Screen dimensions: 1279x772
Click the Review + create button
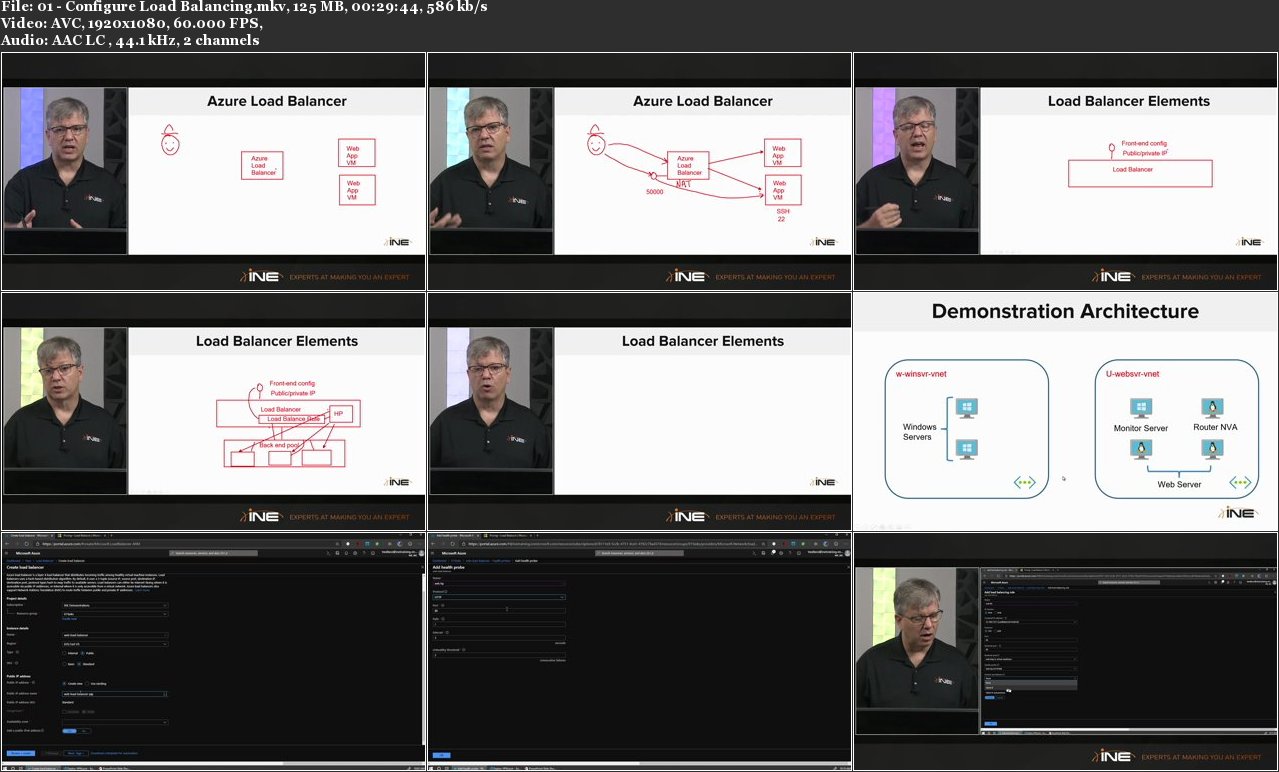click(21, 753)
